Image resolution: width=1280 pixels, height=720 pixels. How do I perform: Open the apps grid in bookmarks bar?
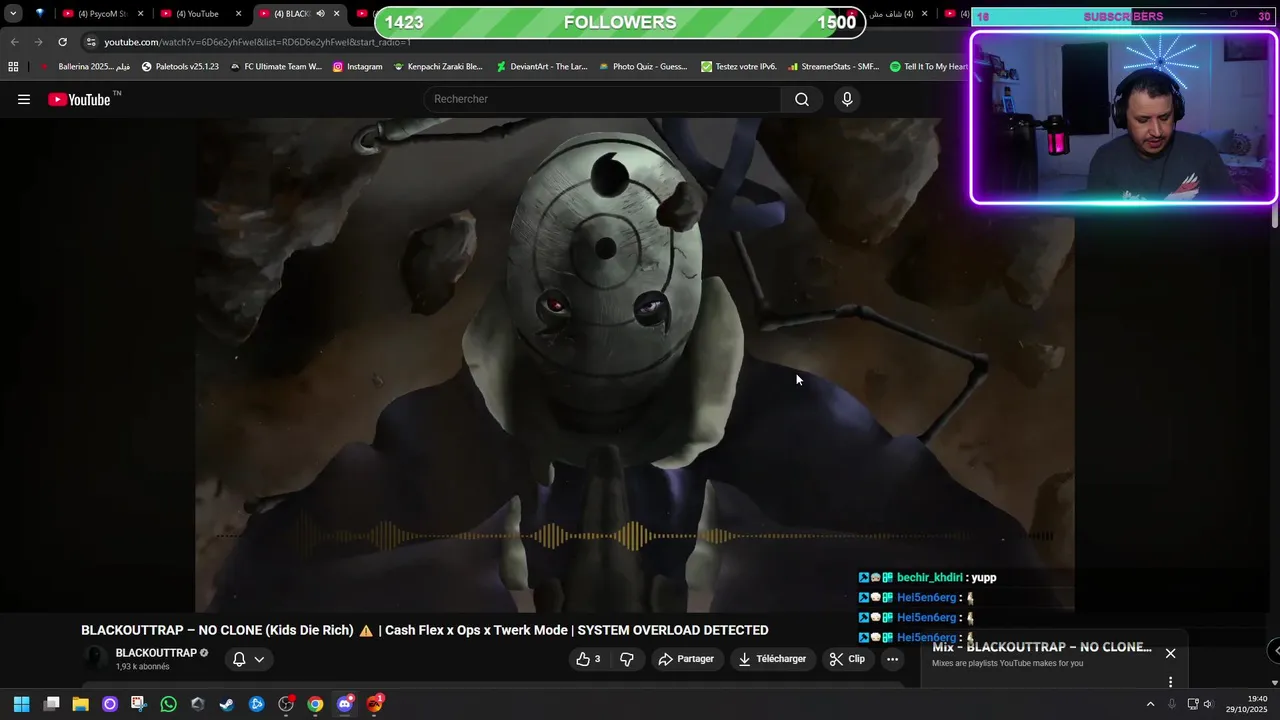pos(13,67)
